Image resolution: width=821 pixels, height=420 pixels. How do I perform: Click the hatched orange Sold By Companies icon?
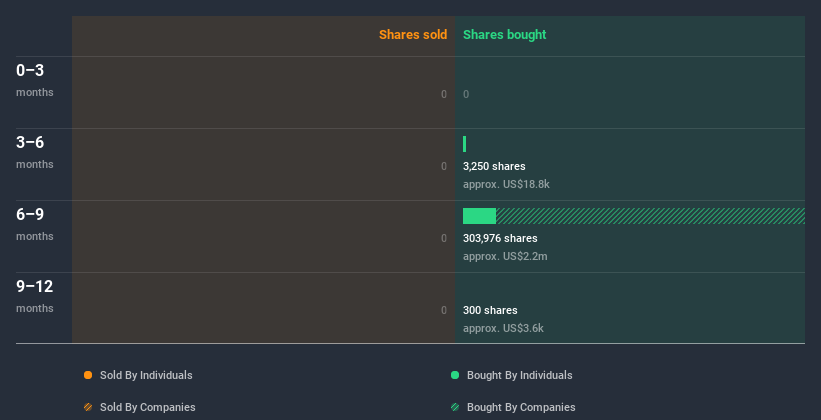coord(88,407)
